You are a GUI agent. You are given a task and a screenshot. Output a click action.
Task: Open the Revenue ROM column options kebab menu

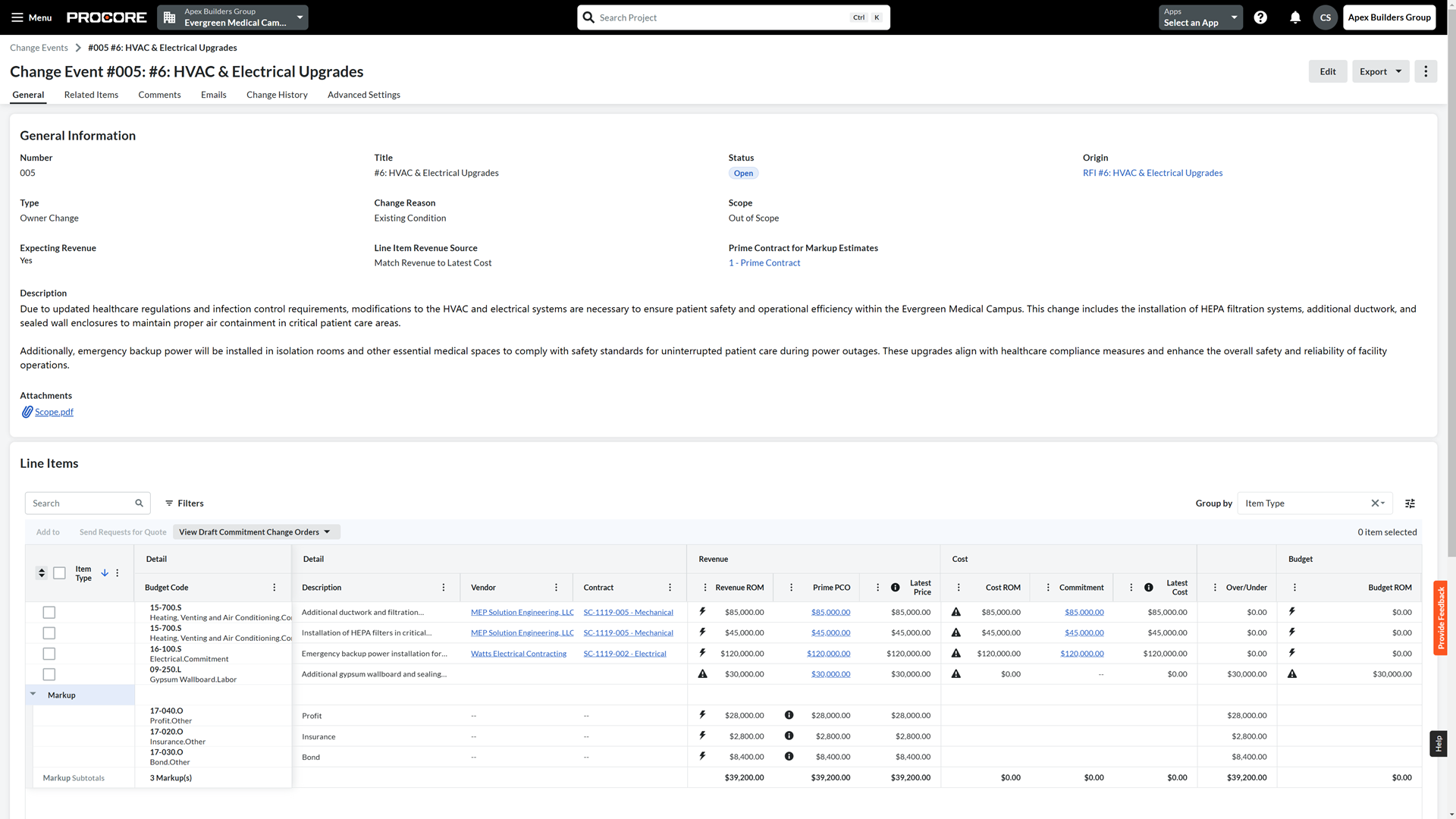coord(704,587)
